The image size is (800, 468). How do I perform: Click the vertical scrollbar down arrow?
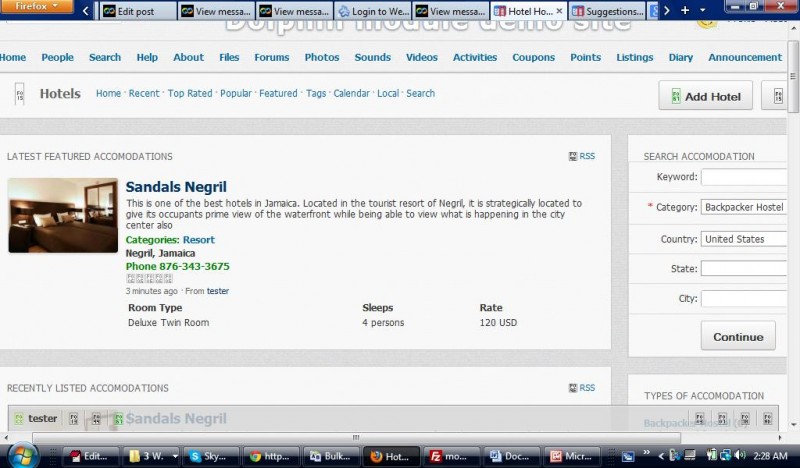point(793,424)
